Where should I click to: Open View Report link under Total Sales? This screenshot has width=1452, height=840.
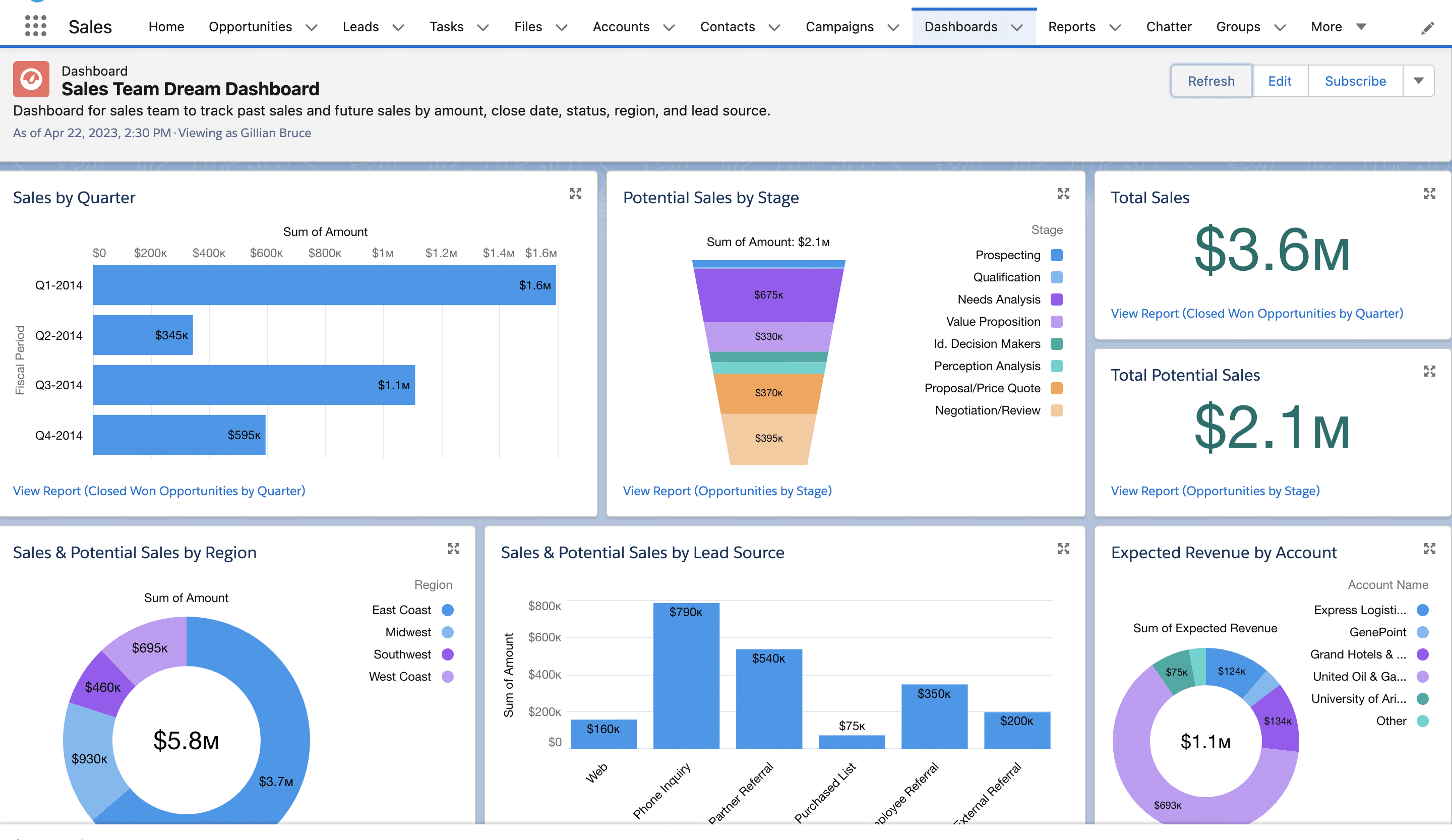click(1257, 313)
